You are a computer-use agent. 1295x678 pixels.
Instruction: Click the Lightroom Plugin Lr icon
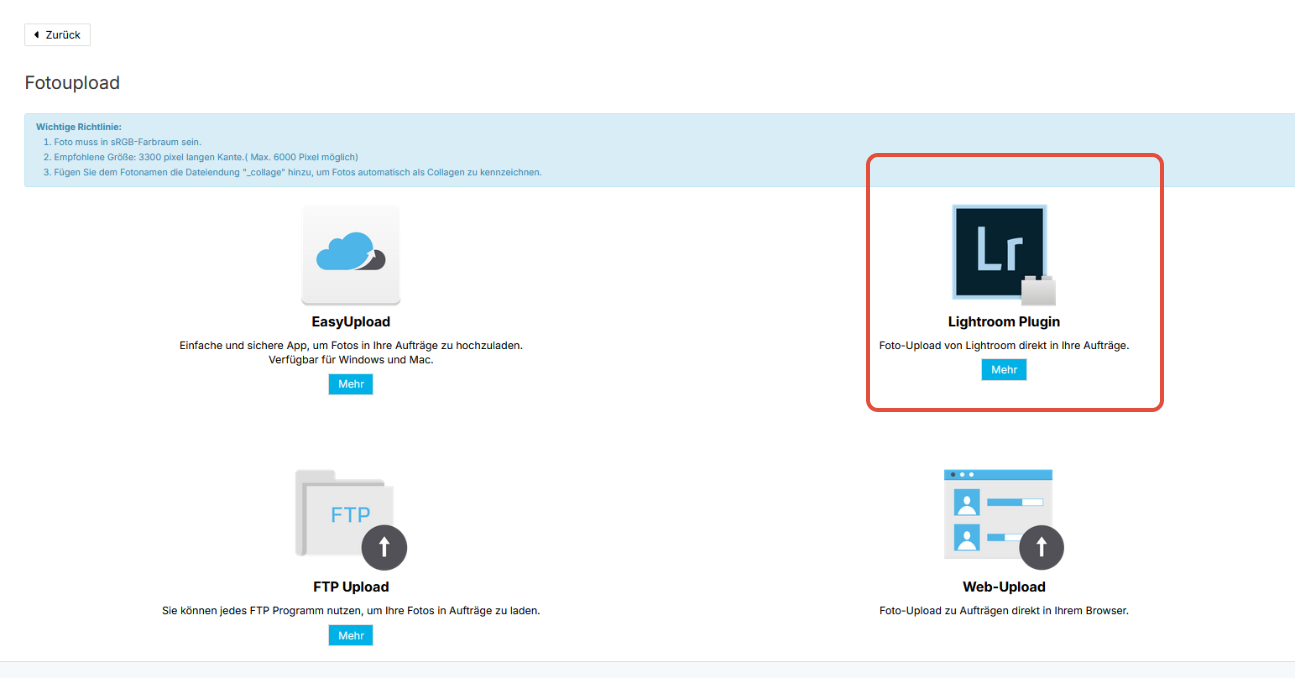[1004, 255]
